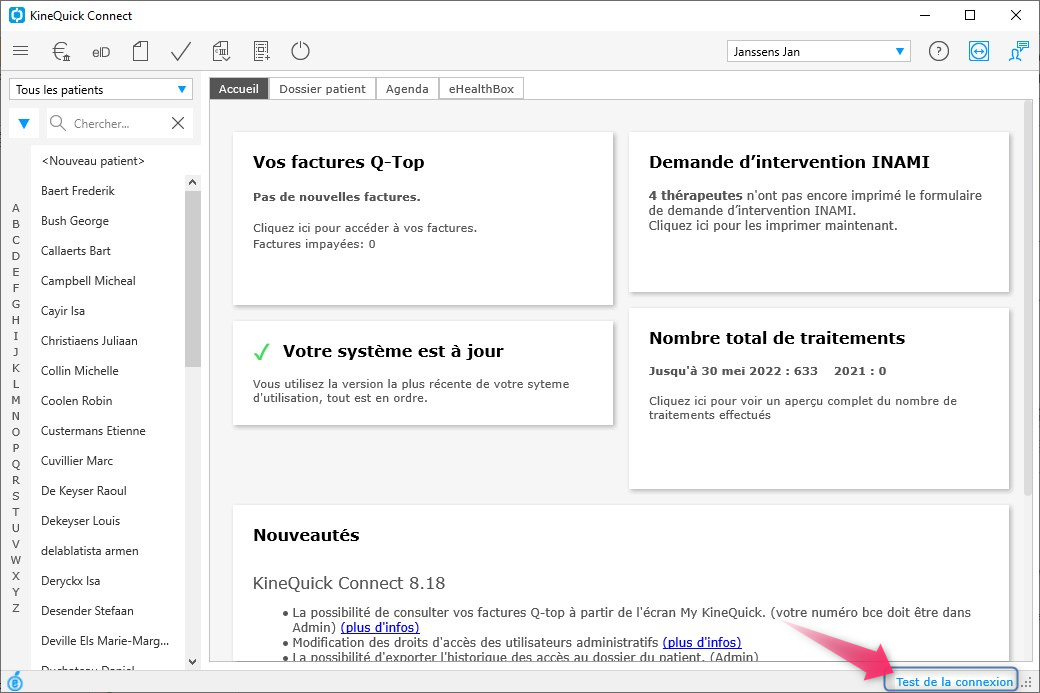
Task: Click Test de la connexion link
Action: [x=954, y=682]
